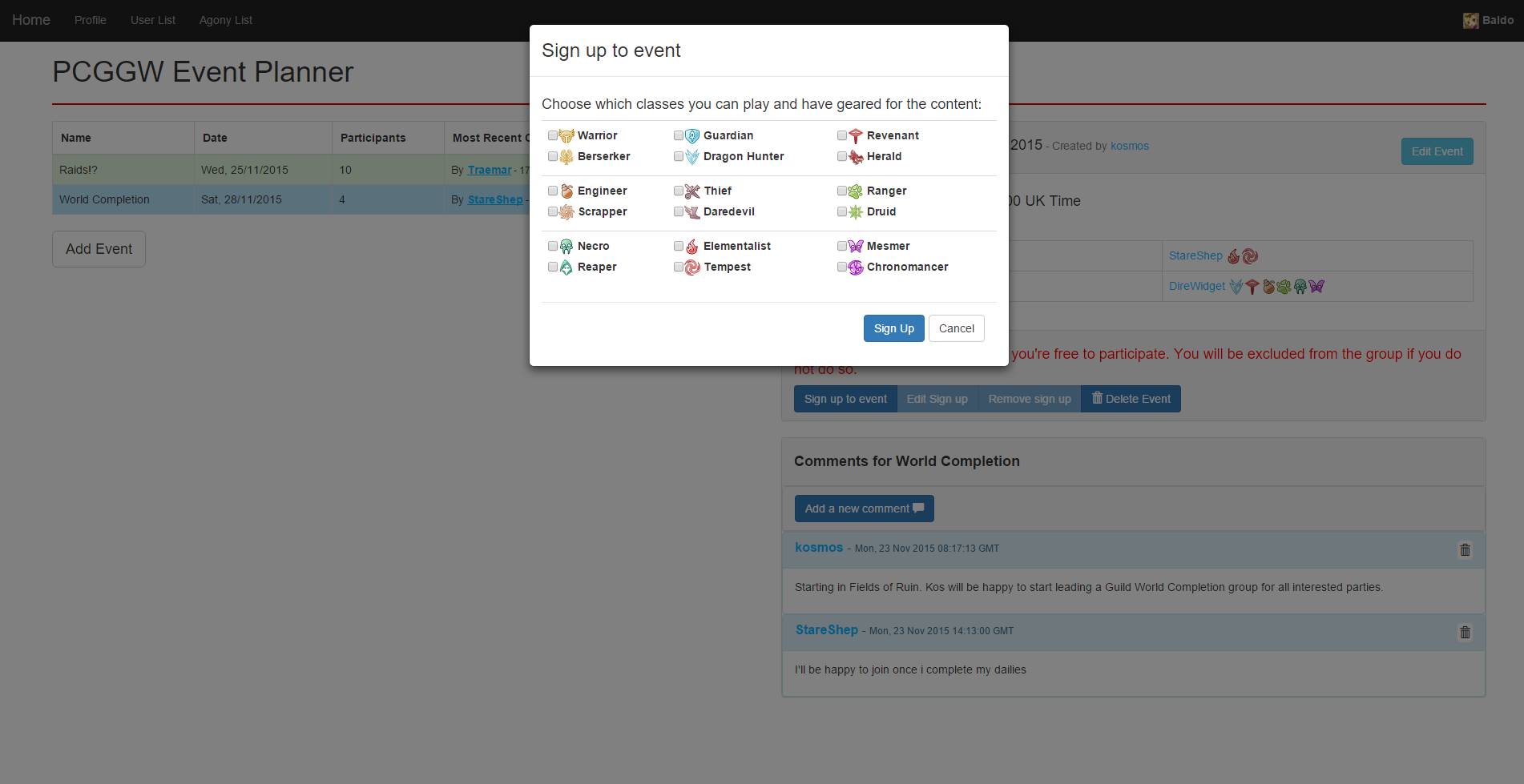This screenshot has width=1524, height=784.
Task: Tick the Revenant checkbox
Action: pyautogui.click(x=842, y=135)
